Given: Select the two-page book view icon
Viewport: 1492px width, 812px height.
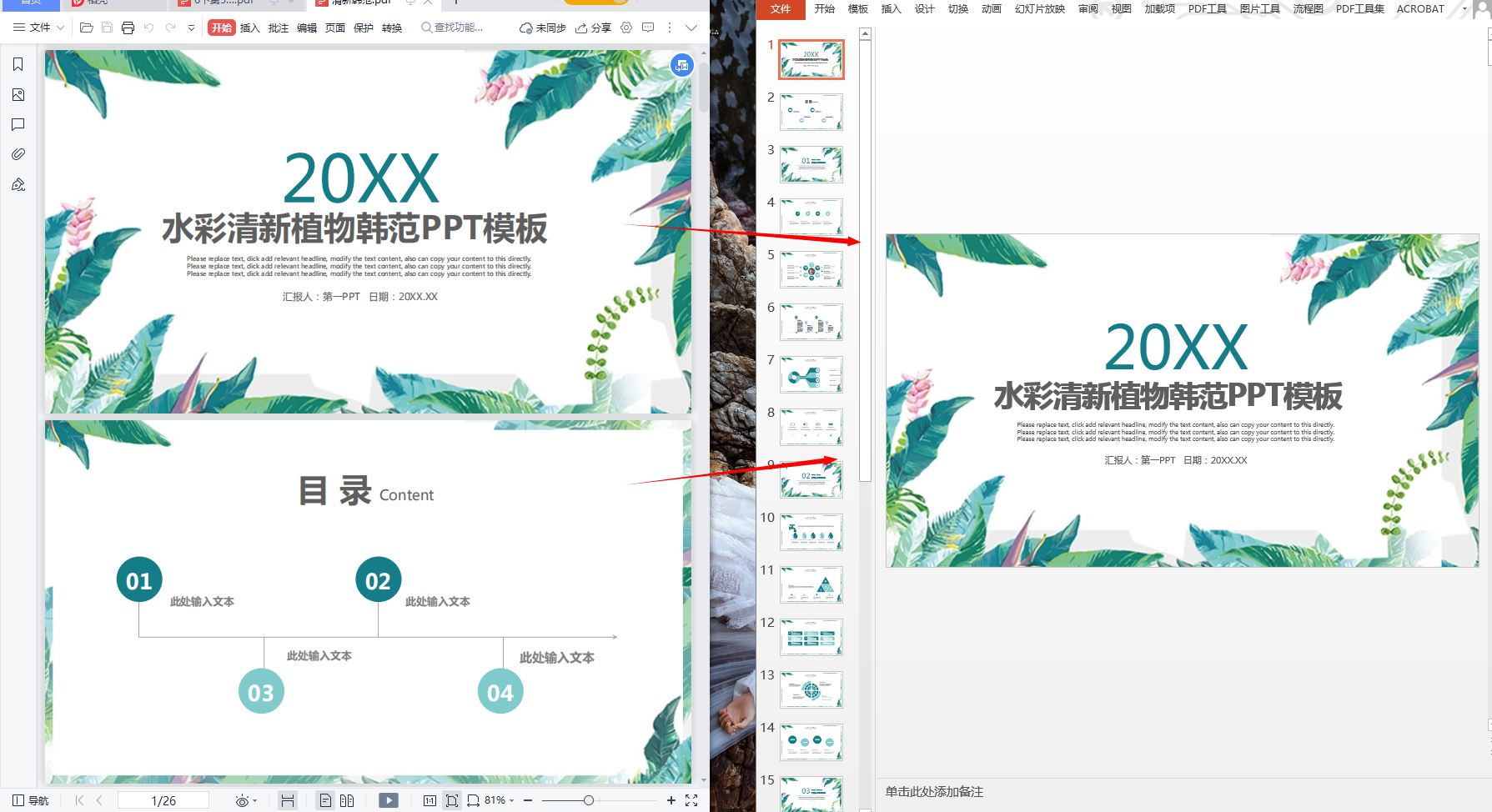Looking at the screenshot, I should tap(347, 799).
